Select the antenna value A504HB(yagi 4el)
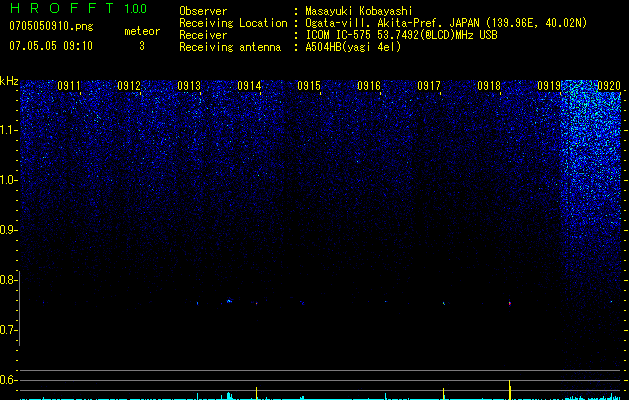Screen dimensions: 629x400 click(353, 47)
